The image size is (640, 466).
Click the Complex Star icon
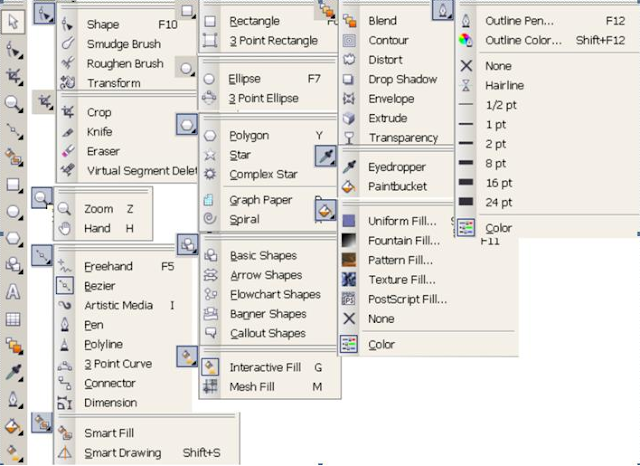pyautogui.click(x=210, y=174)
